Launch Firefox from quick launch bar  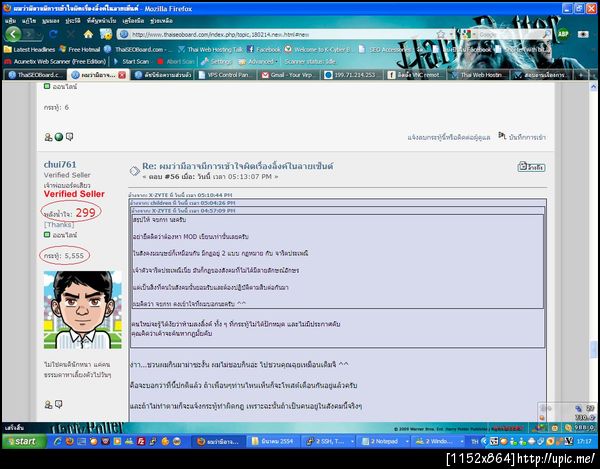tap(70, 441)
